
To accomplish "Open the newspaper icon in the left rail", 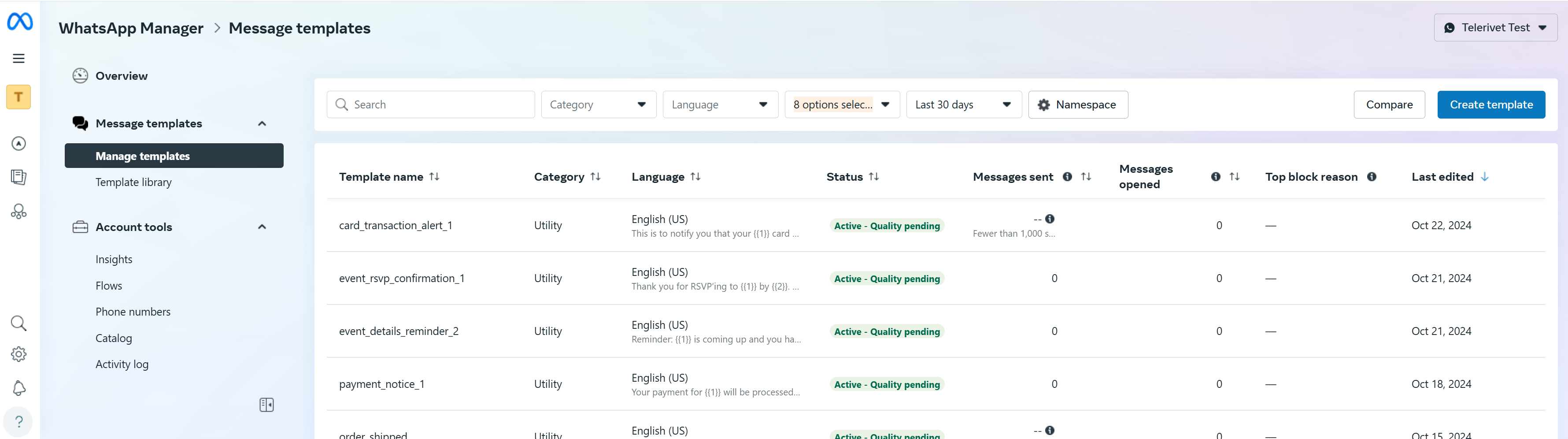I will tap(19, 177).
